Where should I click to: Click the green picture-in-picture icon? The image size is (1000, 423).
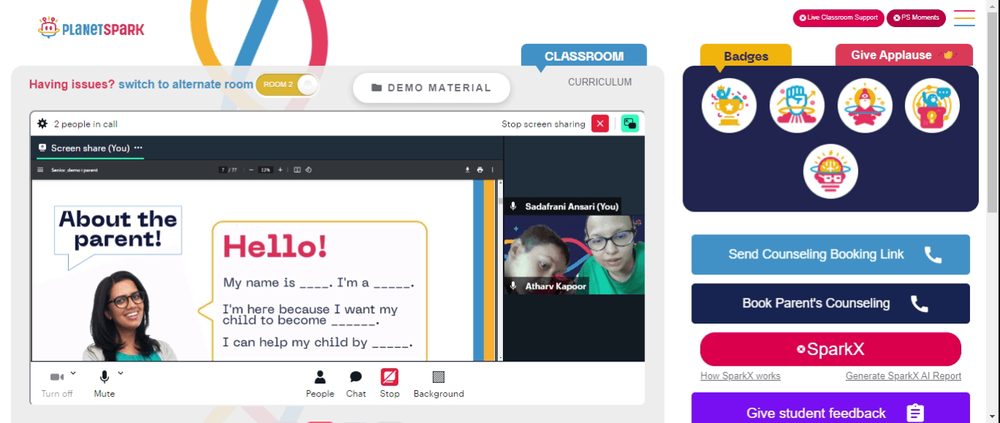point(630,124)
